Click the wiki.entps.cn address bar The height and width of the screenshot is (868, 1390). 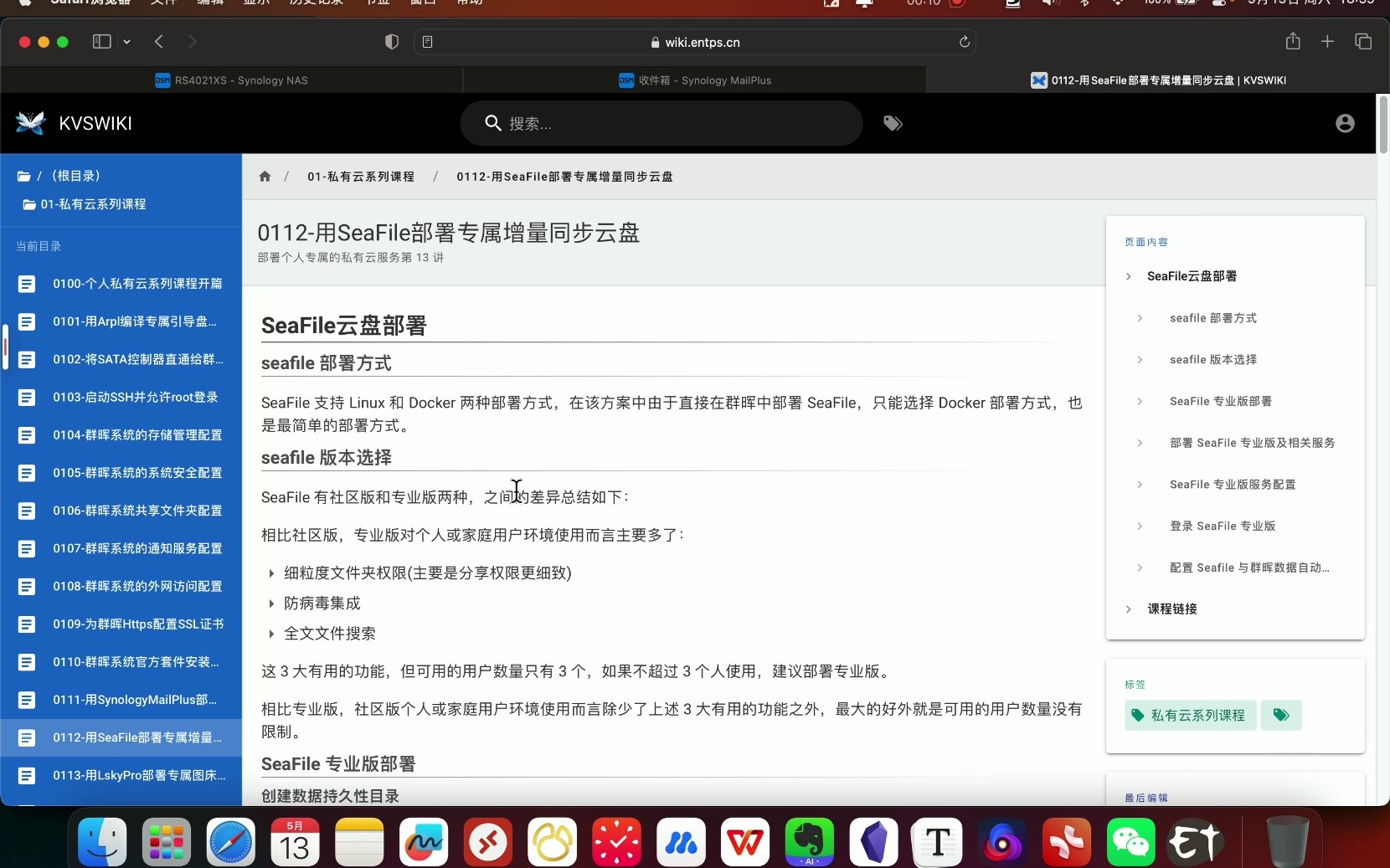tap(695, 42)
